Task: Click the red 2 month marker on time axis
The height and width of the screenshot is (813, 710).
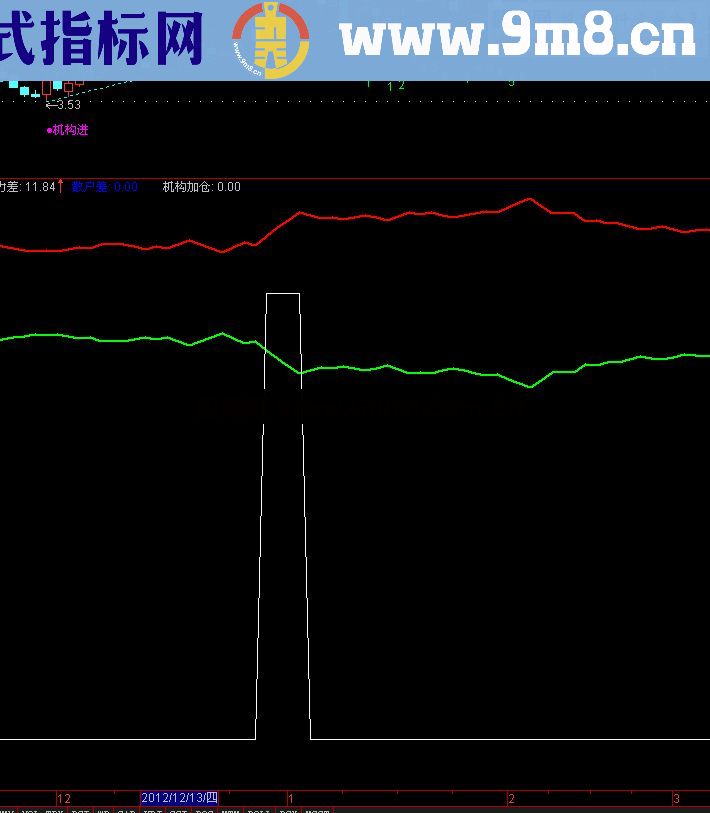Action: [511, 798]
